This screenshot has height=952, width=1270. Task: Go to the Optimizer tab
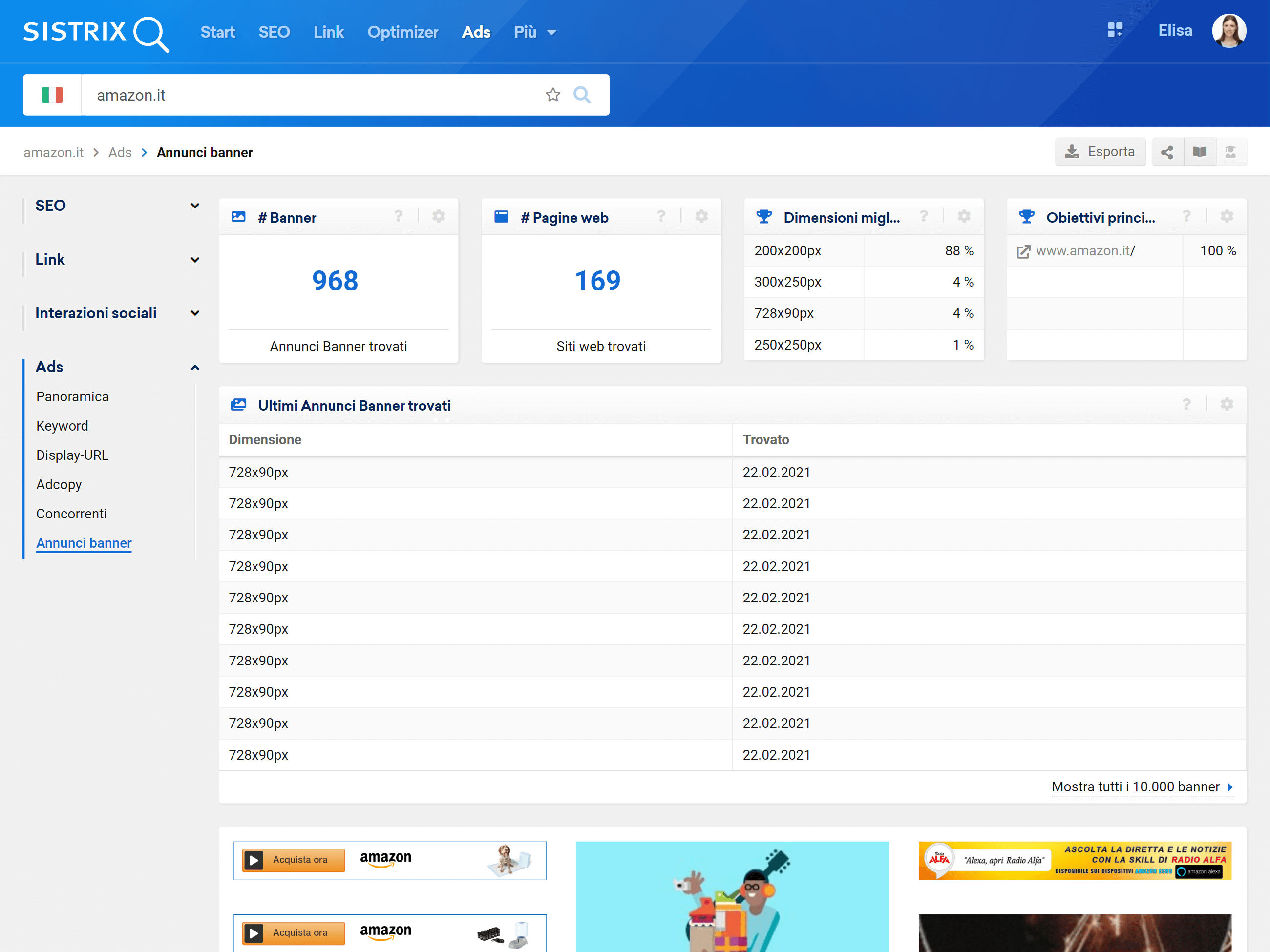tap(402, 32)
